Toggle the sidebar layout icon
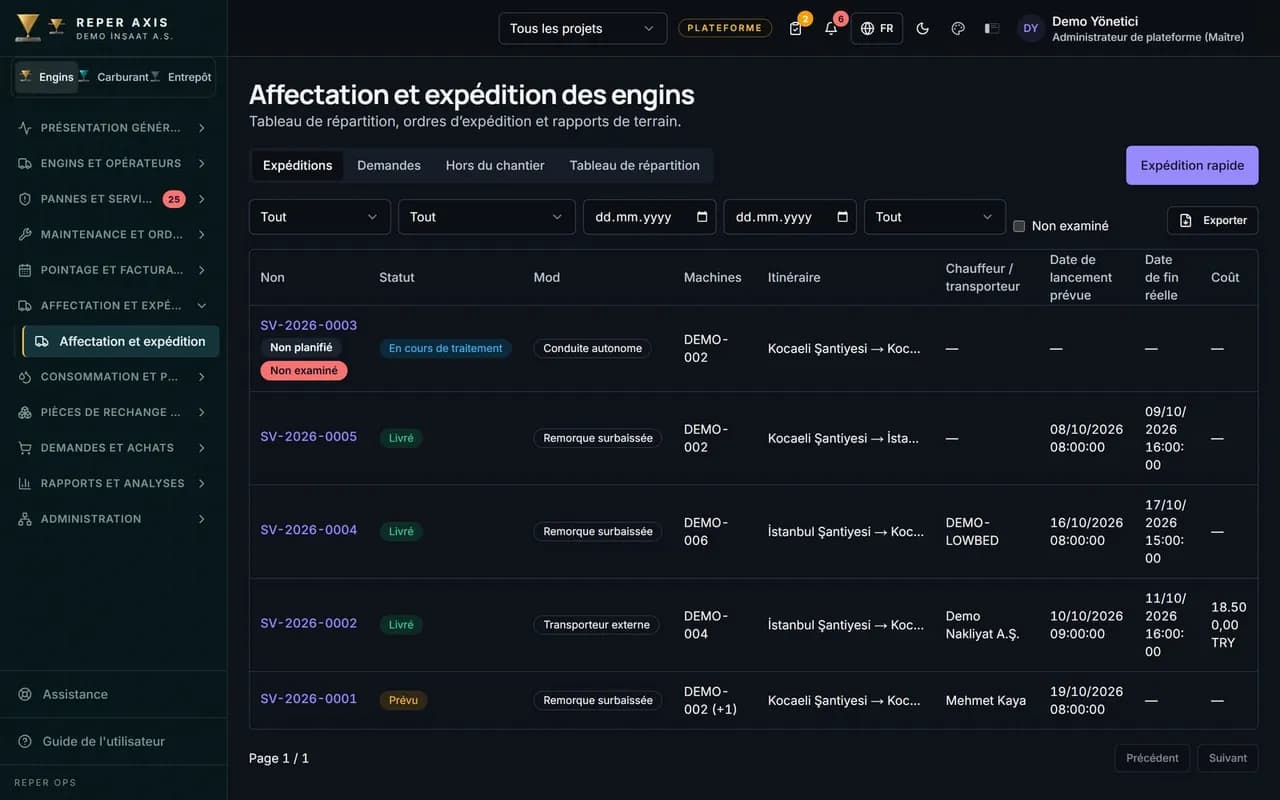Screen dimensions: 1280x800 click(992, 28)
